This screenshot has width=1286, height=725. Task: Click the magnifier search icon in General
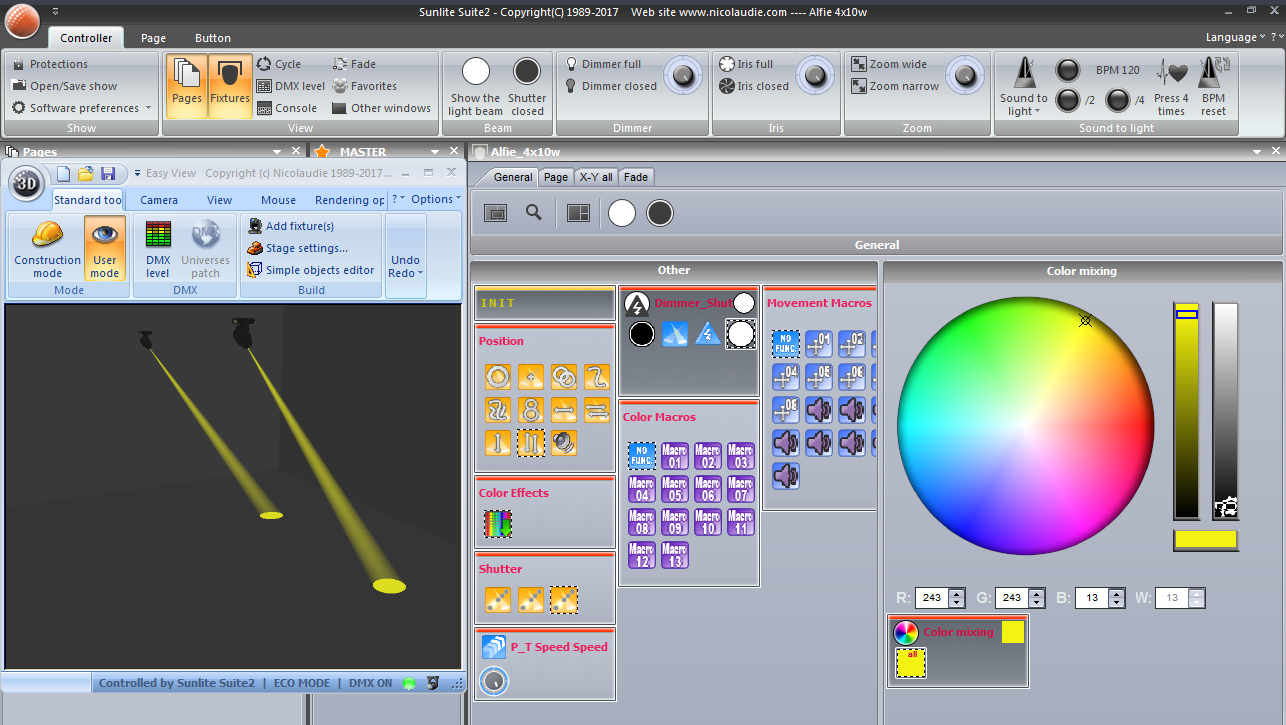[x=534, y=213]
